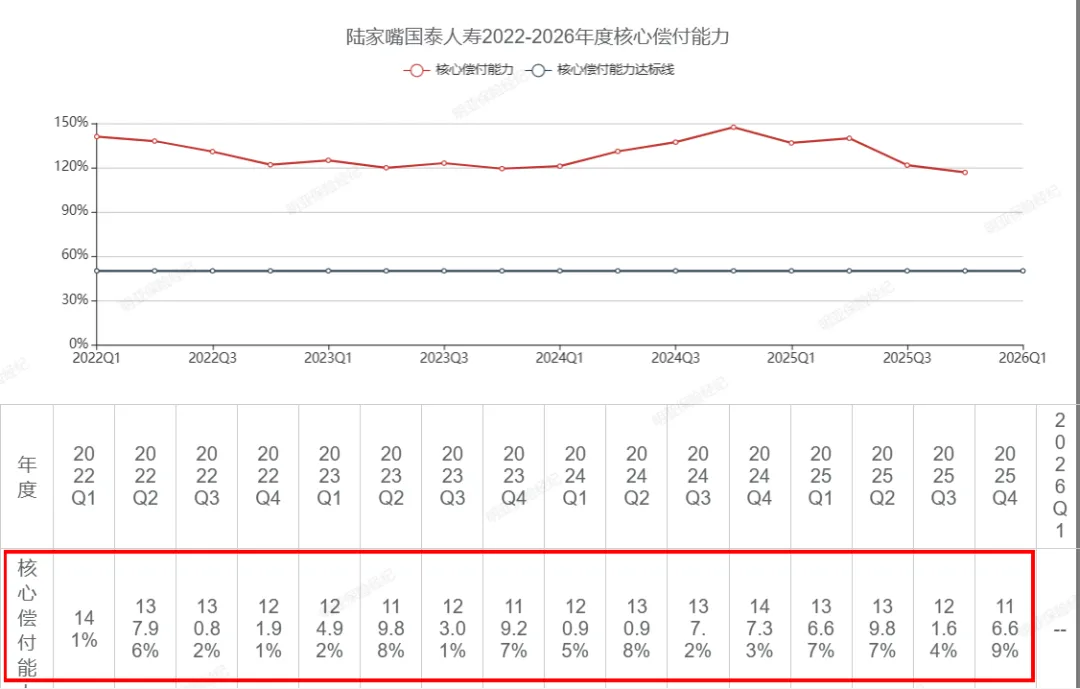
Task: Click the 150% y-axis tick label
Action: tap(70, 123)
